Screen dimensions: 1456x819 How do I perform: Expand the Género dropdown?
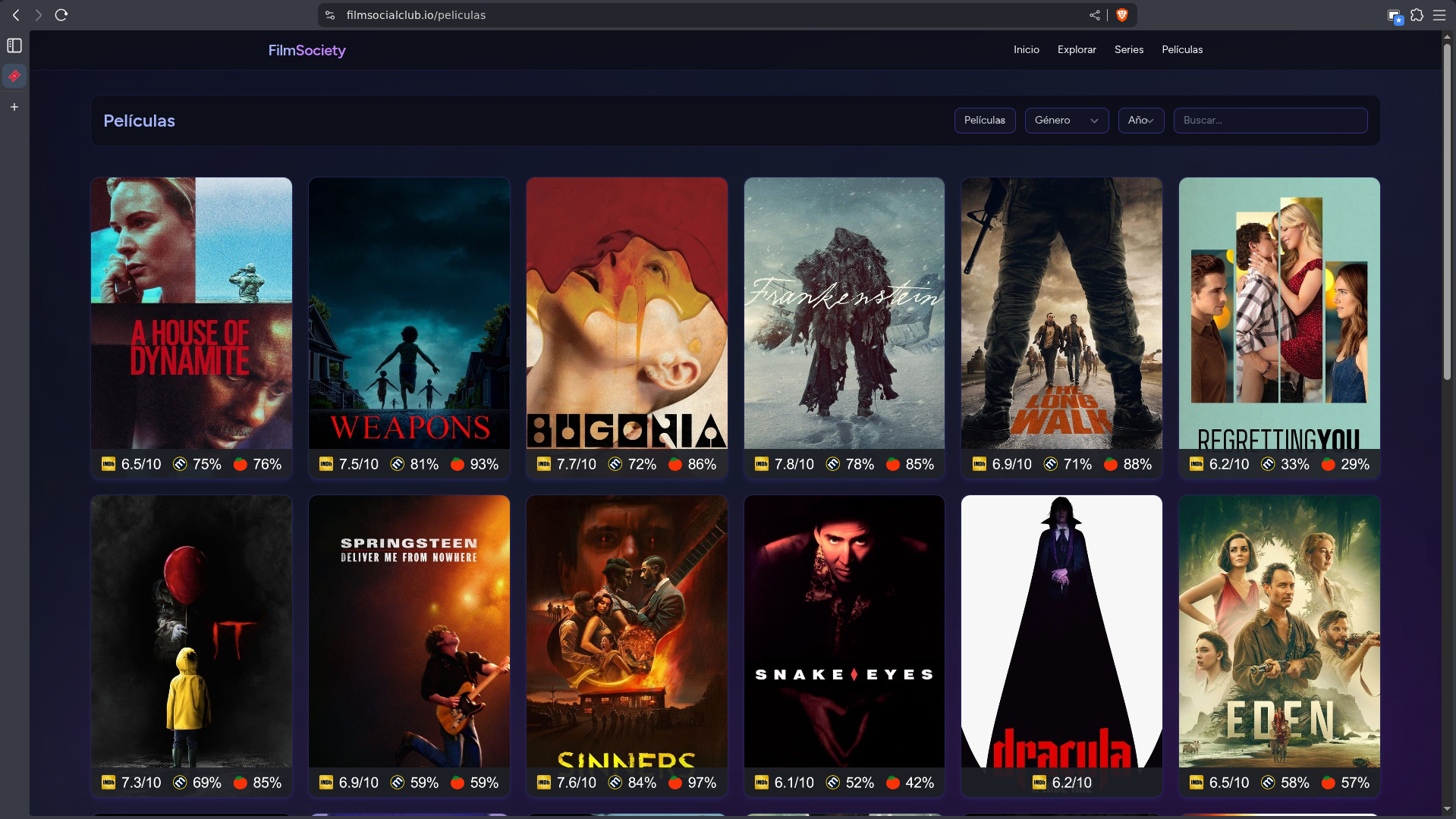click(x=1066, y=121)
